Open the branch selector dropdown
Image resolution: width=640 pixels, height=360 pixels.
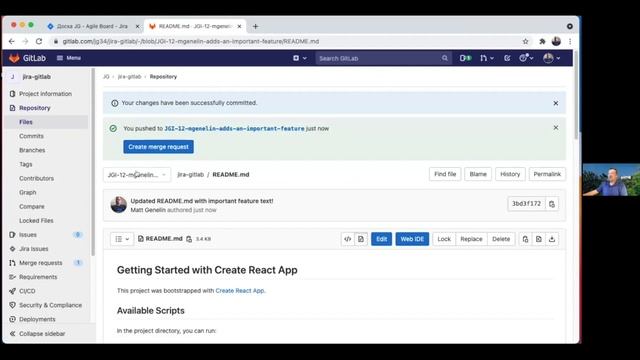pyautogui.click(x=137, y=175)
